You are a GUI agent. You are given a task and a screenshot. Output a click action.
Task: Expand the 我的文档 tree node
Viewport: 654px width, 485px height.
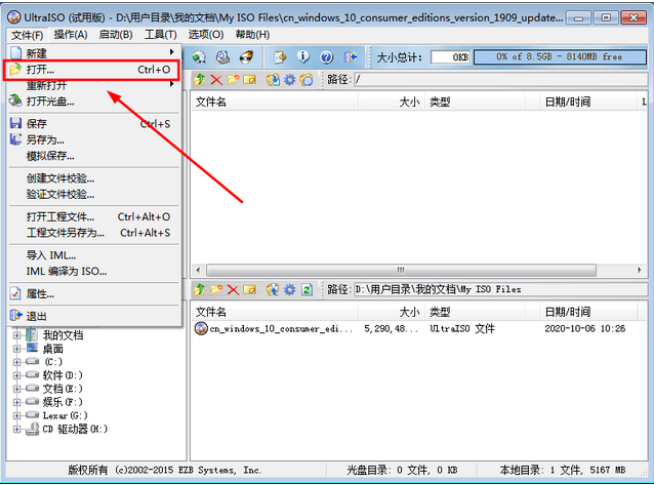pos(17,335)
